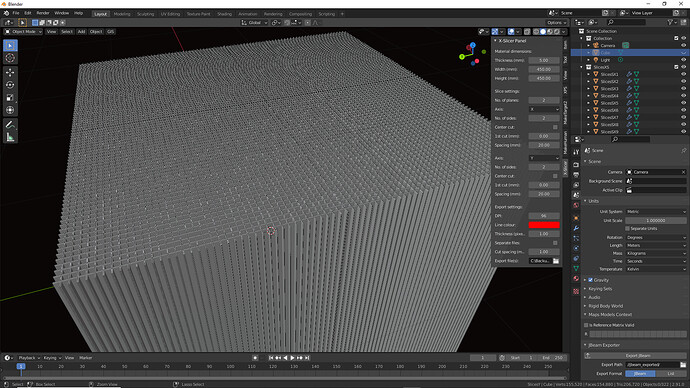This screenshot has height=388, width=690.
Task: Choose the Annotate tool
Action: (10, 124)
